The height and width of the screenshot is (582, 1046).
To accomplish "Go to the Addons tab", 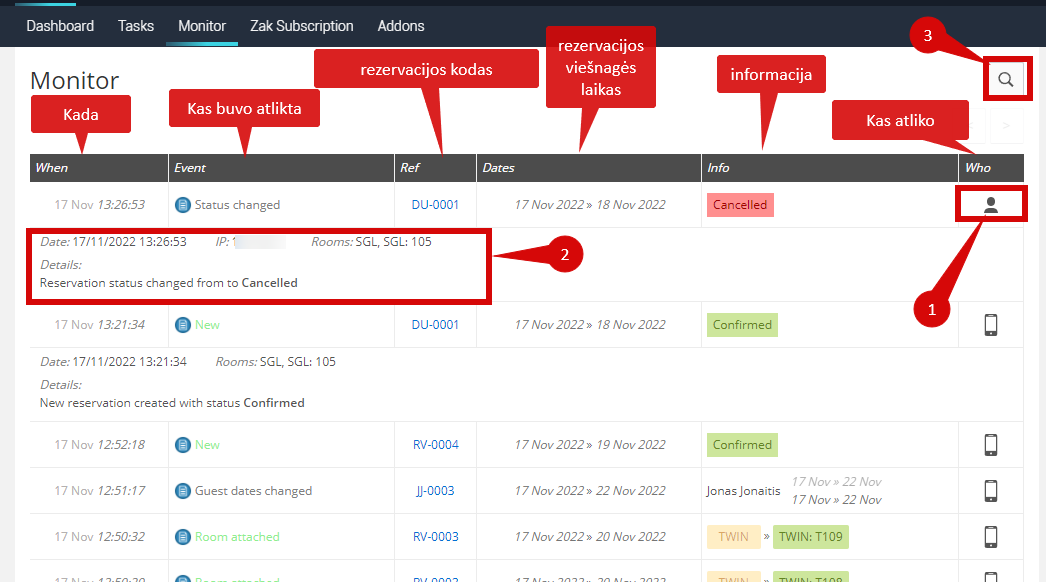I will click(401, 26).
